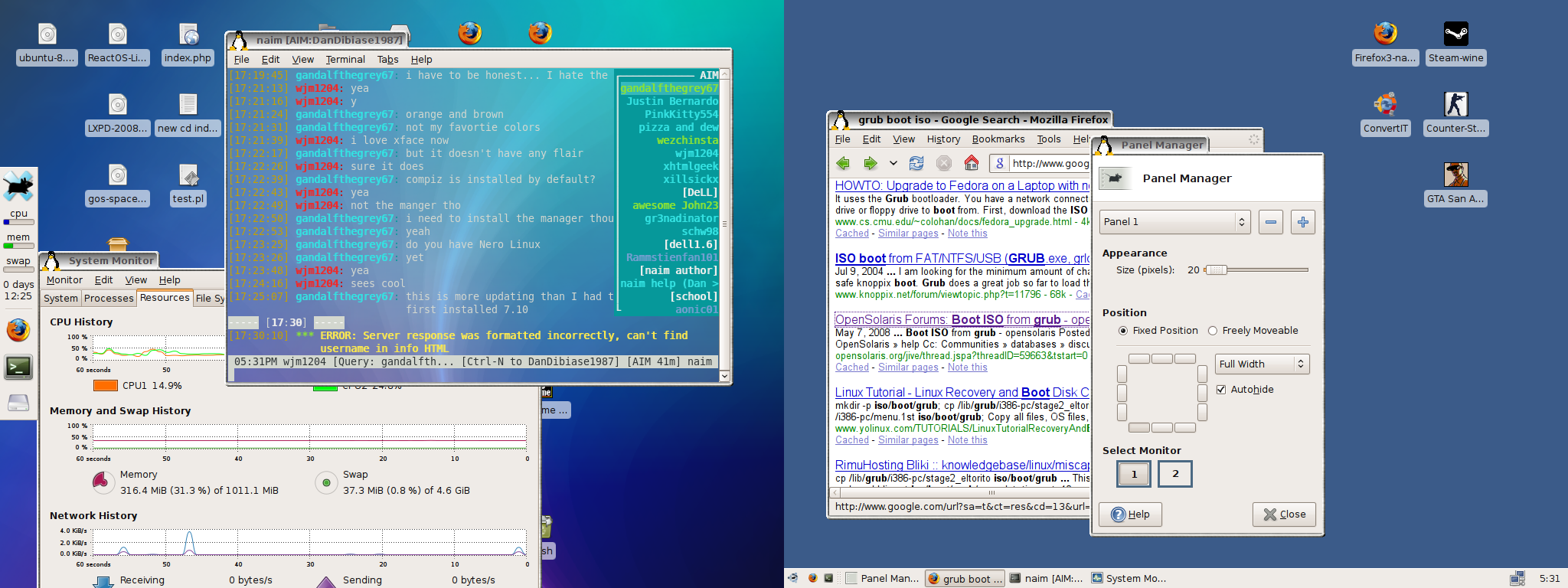Expand the Panel 1 selector dropdown
The width and height of the screenshot is (1568, 588).
coord(1174,222)
